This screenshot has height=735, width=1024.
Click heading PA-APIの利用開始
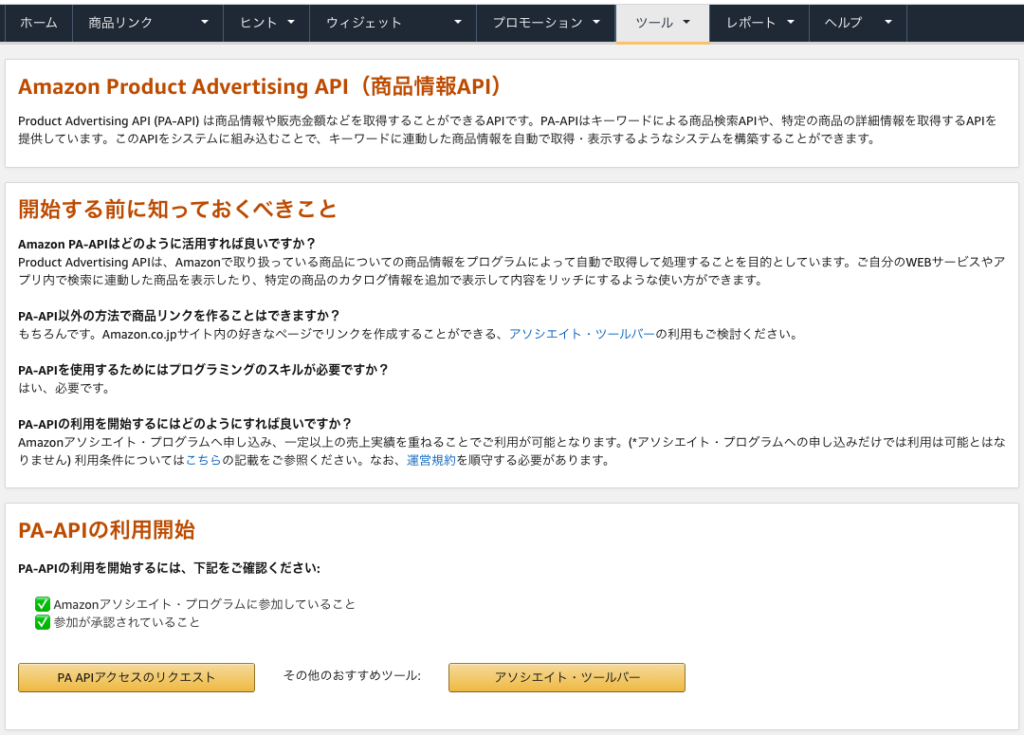pyautogui.click(x=106, y=530)
